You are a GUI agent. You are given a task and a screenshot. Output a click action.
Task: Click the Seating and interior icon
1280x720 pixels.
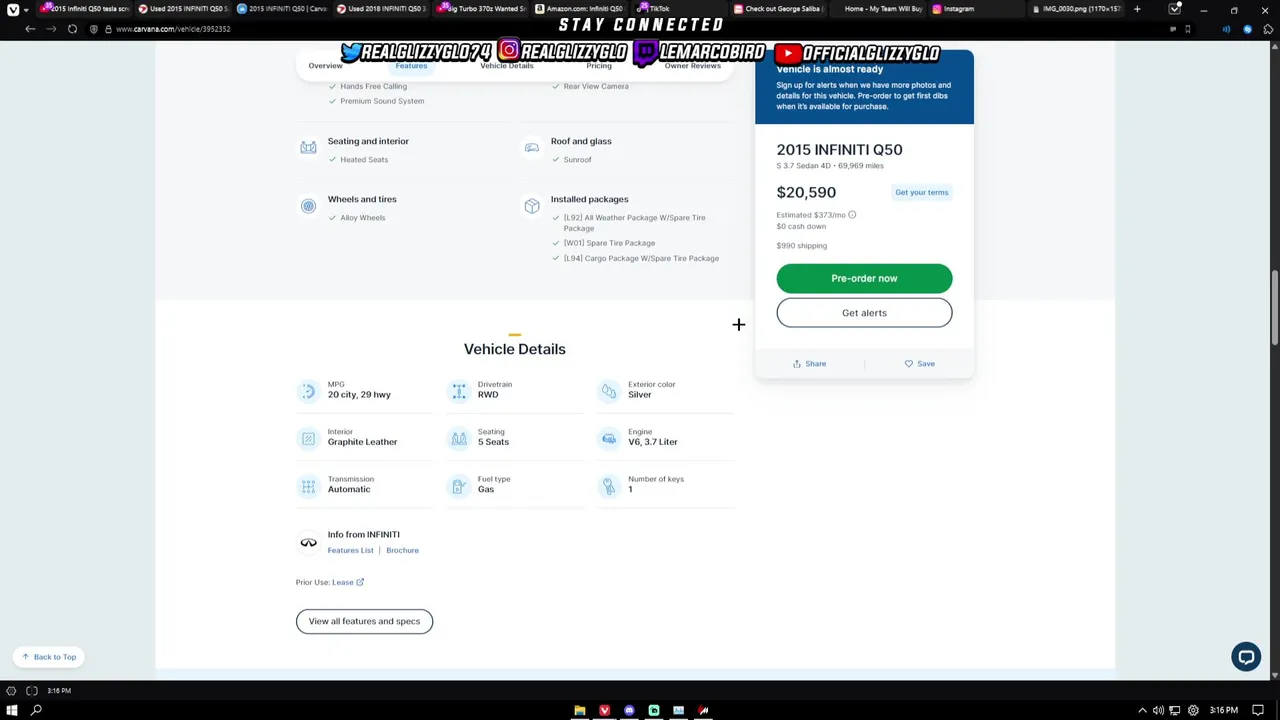pyautogui.click(x=308, y=148)
